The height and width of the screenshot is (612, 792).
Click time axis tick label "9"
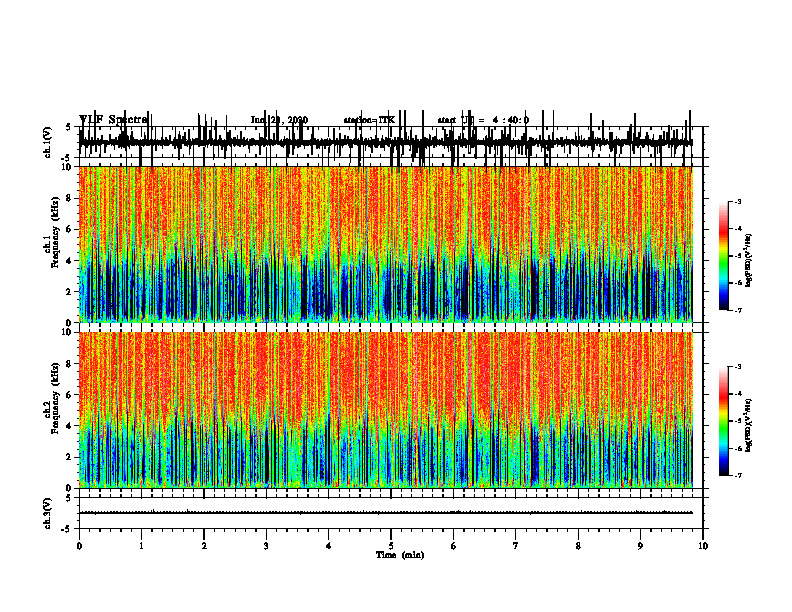[640, 546]
